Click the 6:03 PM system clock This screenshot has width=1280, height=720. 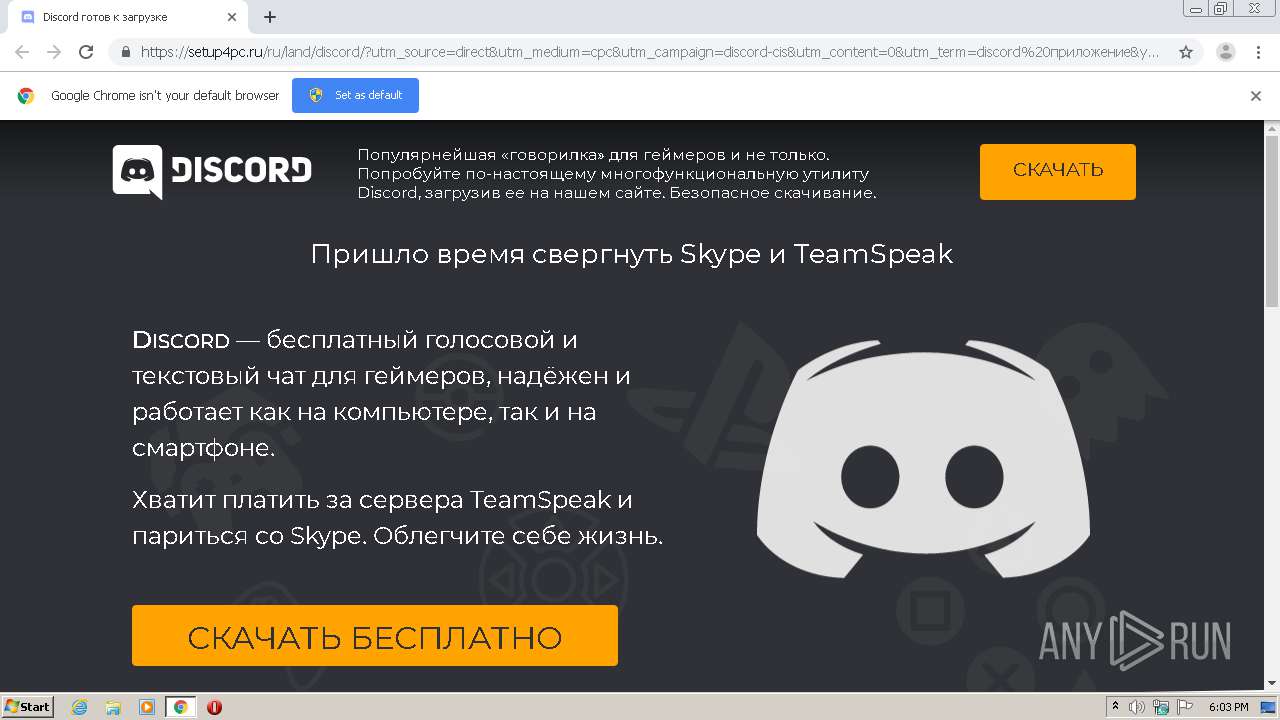(x=1228, y=707)
